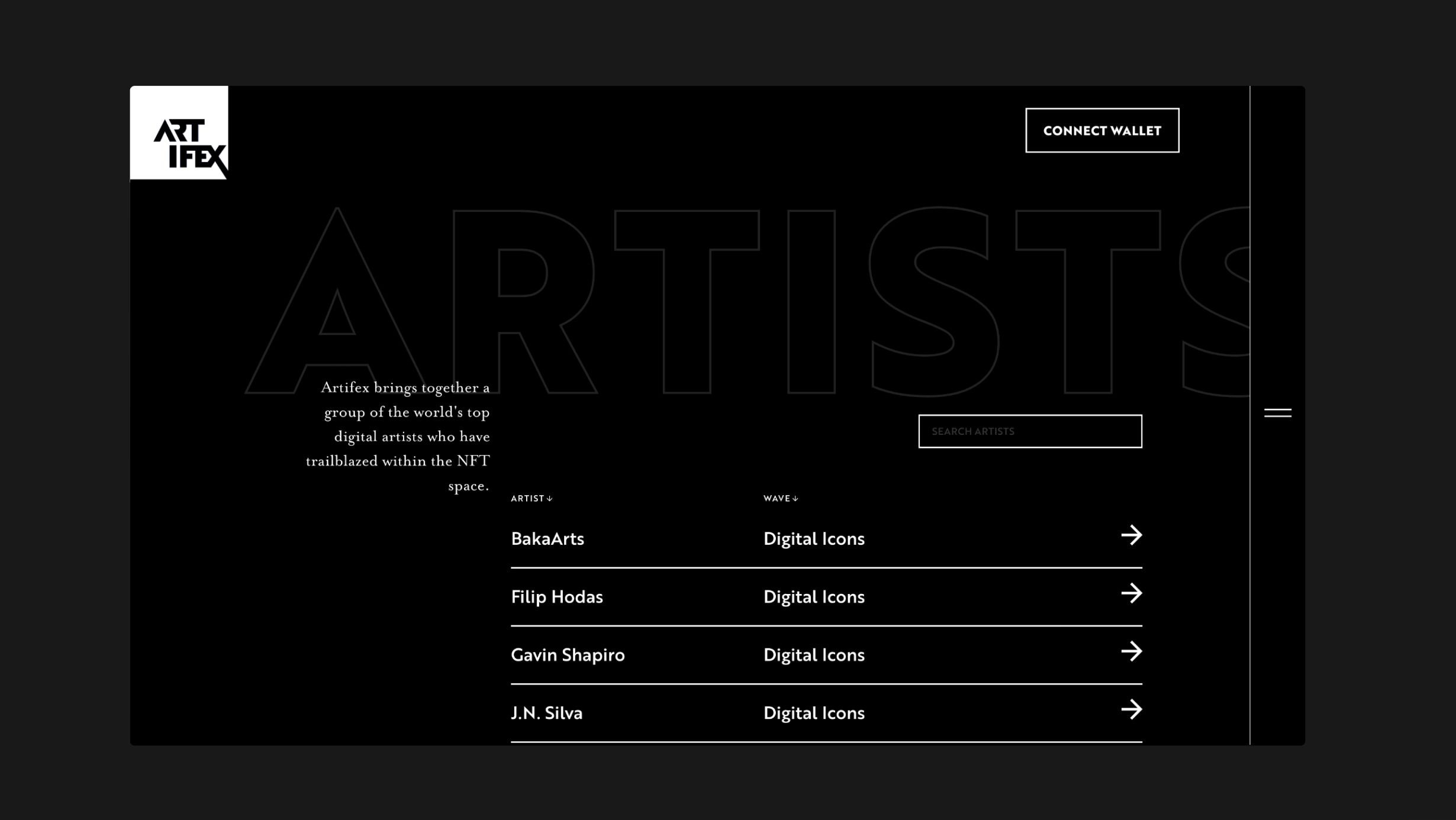Click the arrow next to BakaArts
Image resolution: width=1456 pixels, height=820 pixels.
click(x=1131, y=535)
